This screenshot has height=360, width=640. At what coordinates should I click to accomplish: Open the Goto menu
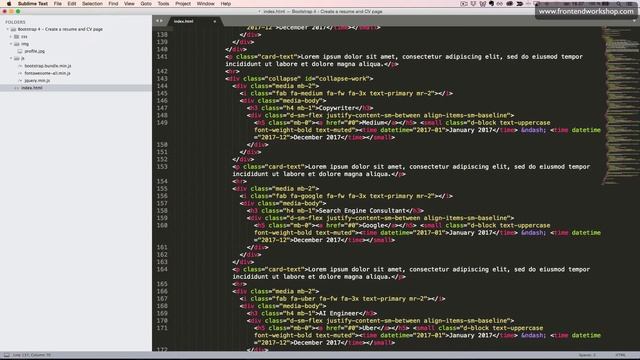[x=146, y=4]
